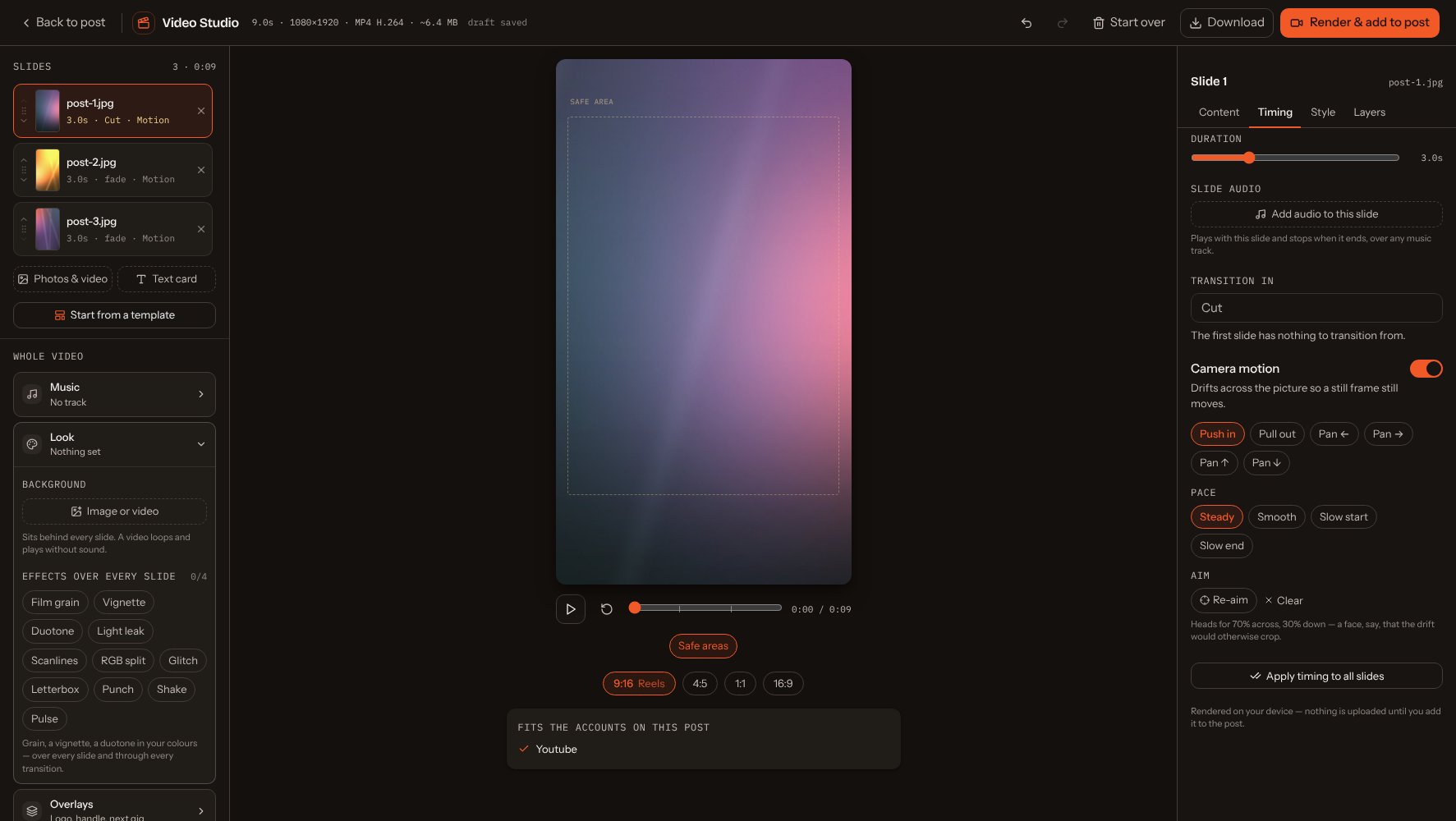Choose the Smooth pace option
Viewport: 1456px width, 821px height.
point(1276,517)
